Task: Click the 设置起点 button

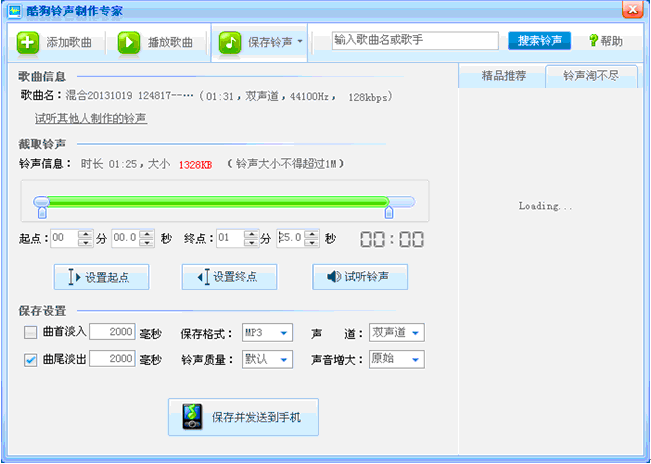Action: [101, 277]
